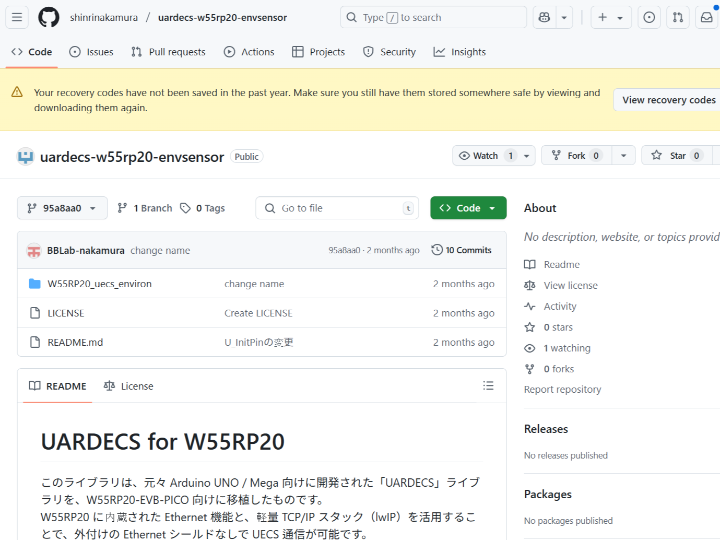The height and width of the screenshot is (540, 720).
Task: Open W55RP20_uecs_environ folder
Action: pyautogui.click(x=100, y=284)
